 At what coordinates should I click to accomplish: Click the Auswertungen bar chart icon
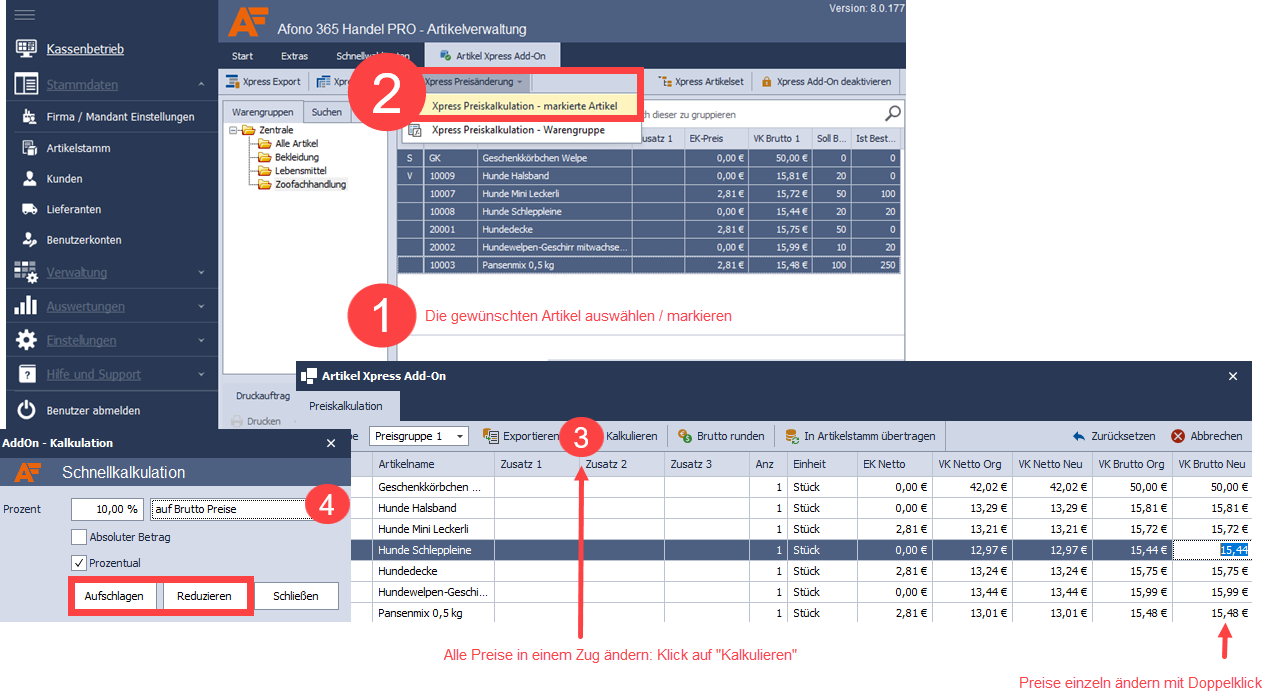click(26, 306)
